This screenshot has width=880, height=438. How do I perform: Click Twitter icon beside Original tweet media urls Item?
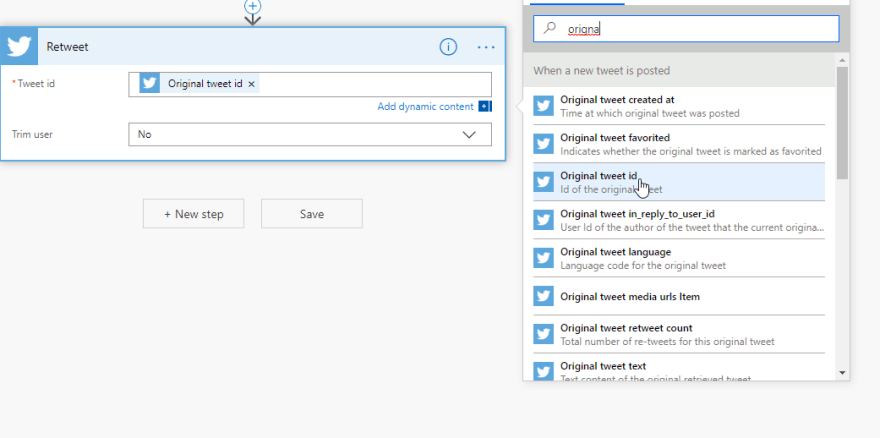tap(543, 296)
